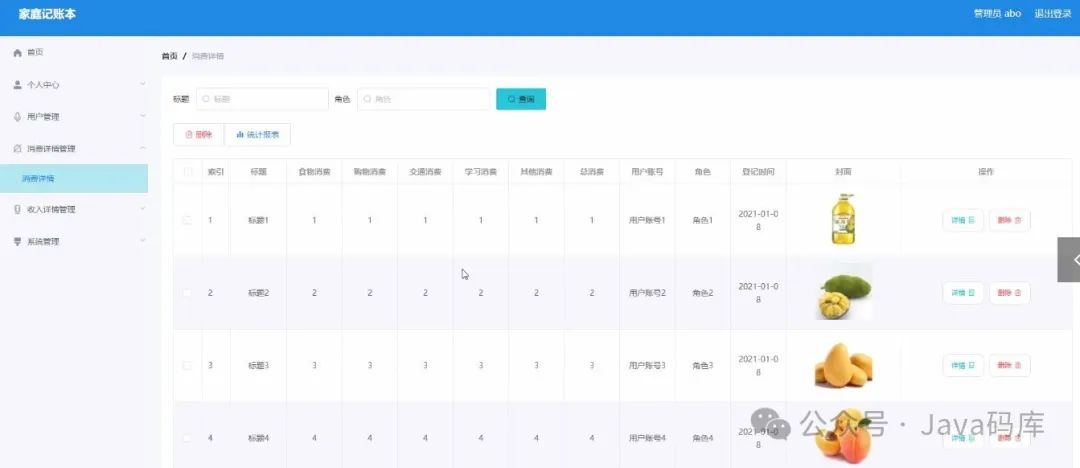This screenshot has height=468, width=1080.
Task: Click the home icon in the sidebar
Action: click(x=18, y=53)
